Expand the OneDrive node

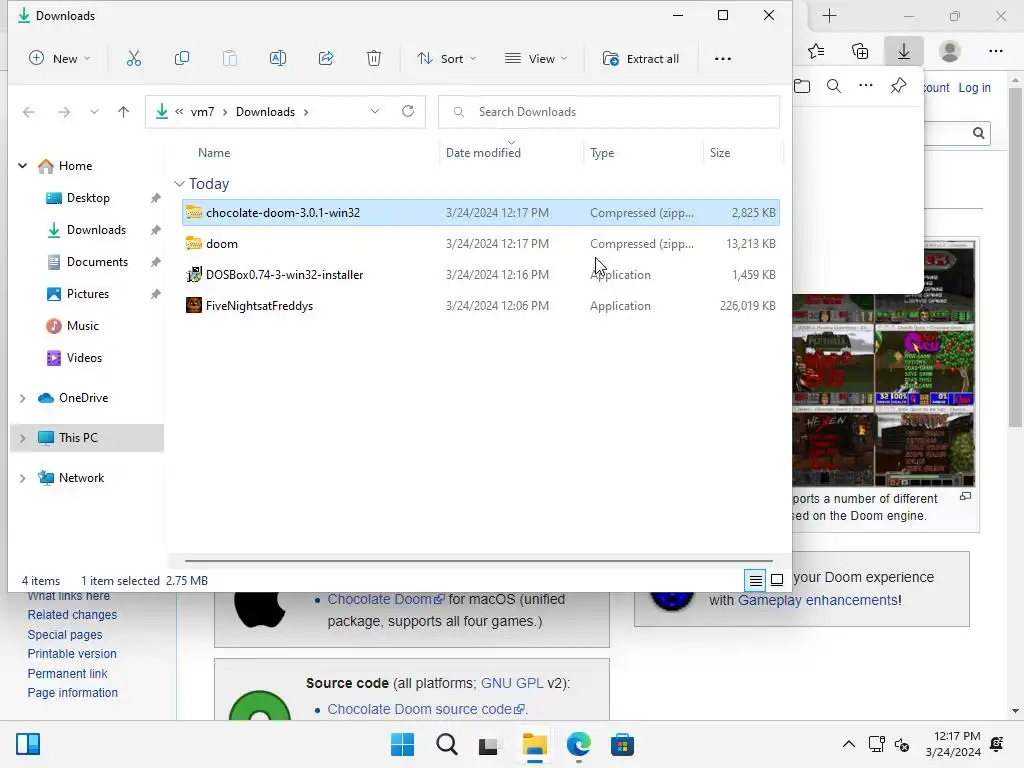[22, 398]
